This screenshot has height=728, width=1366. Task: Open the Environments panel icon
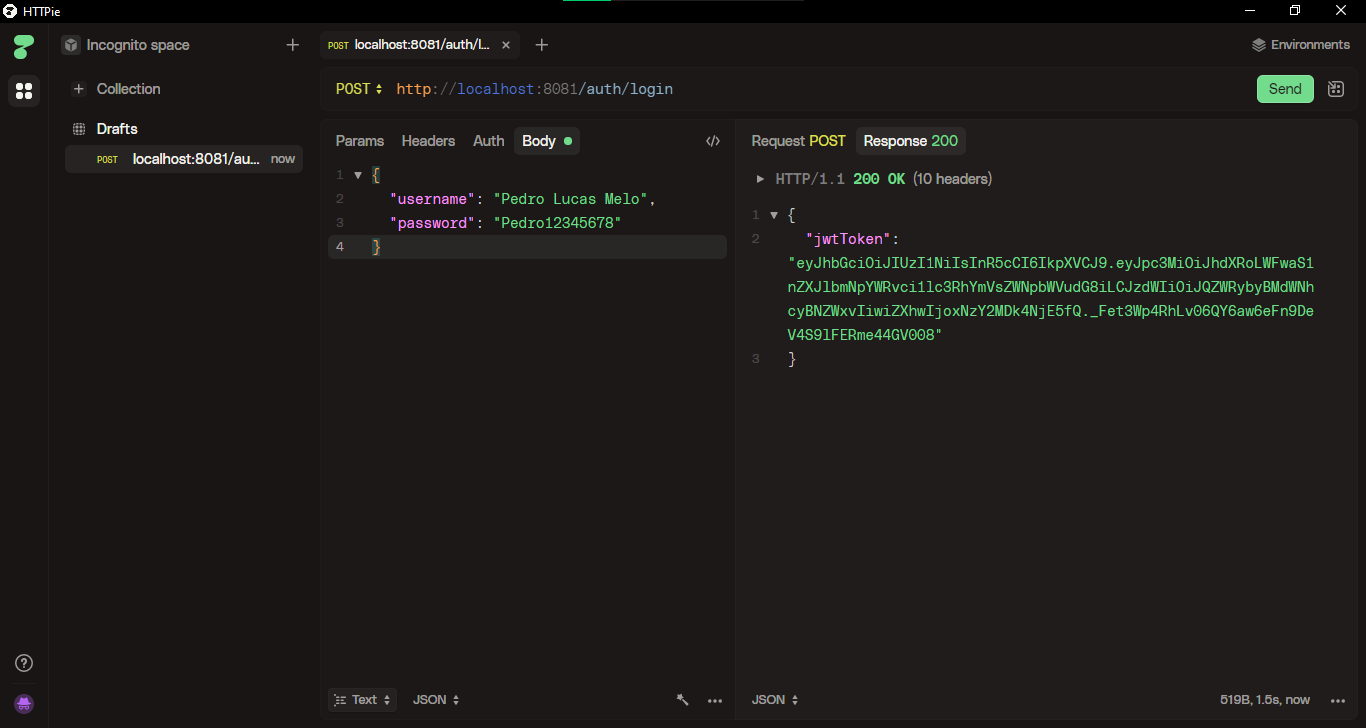click(1258, 44)
